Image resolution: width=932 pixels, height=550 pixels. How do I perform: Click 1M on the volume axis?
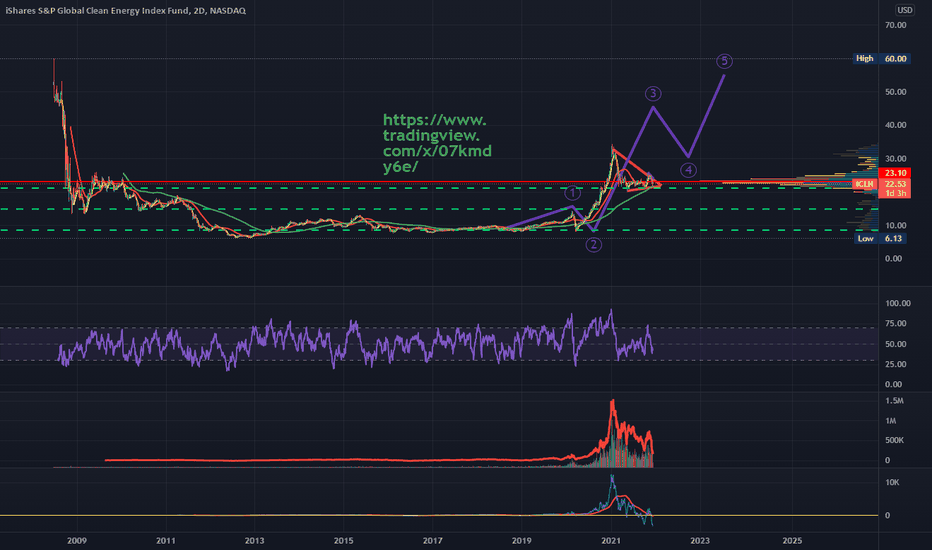pyautogui.click(x=890, y=421)
